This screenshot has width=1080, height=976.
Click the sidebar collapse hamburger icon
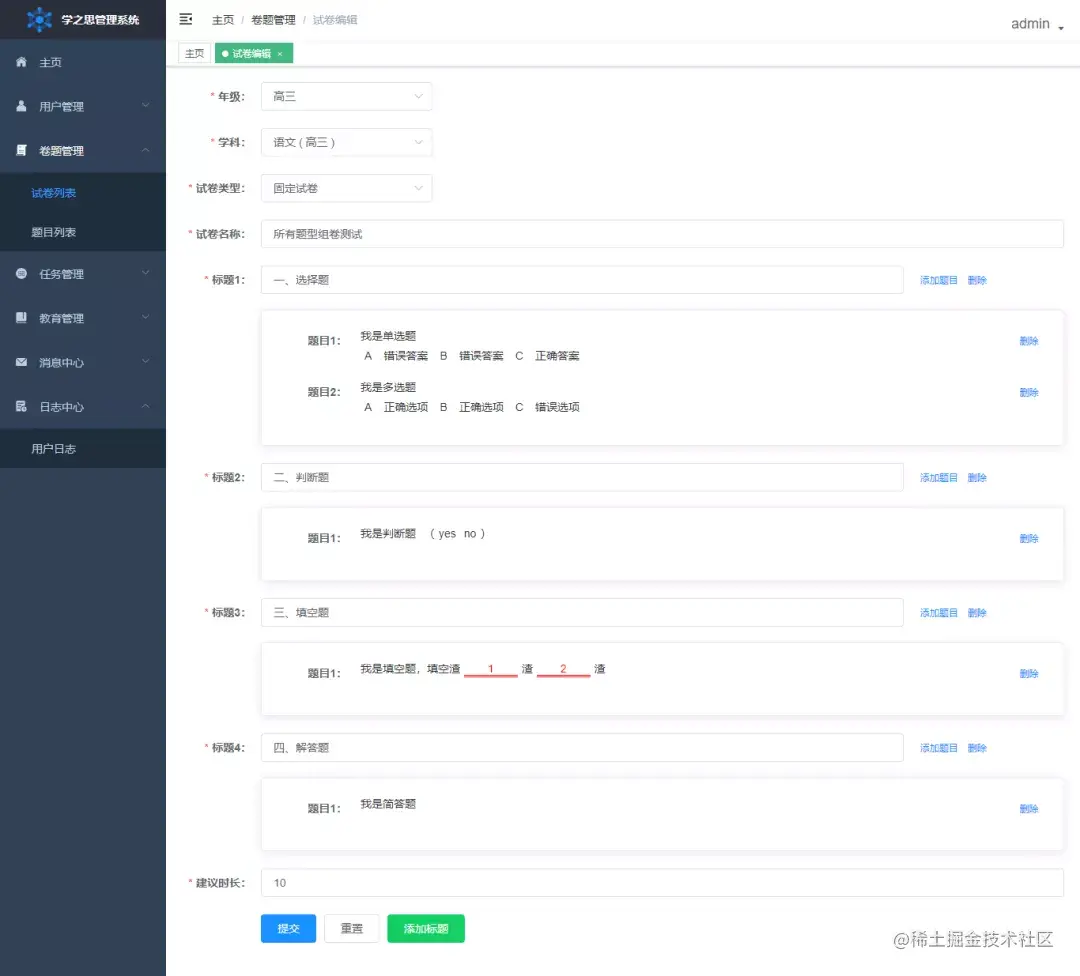(x=185, y=19)
